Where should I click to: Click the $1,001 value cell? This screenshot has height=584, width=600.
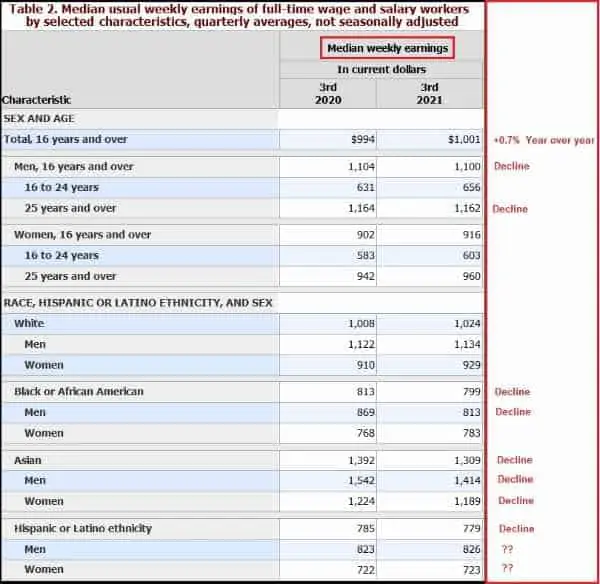tap(430, 139)
